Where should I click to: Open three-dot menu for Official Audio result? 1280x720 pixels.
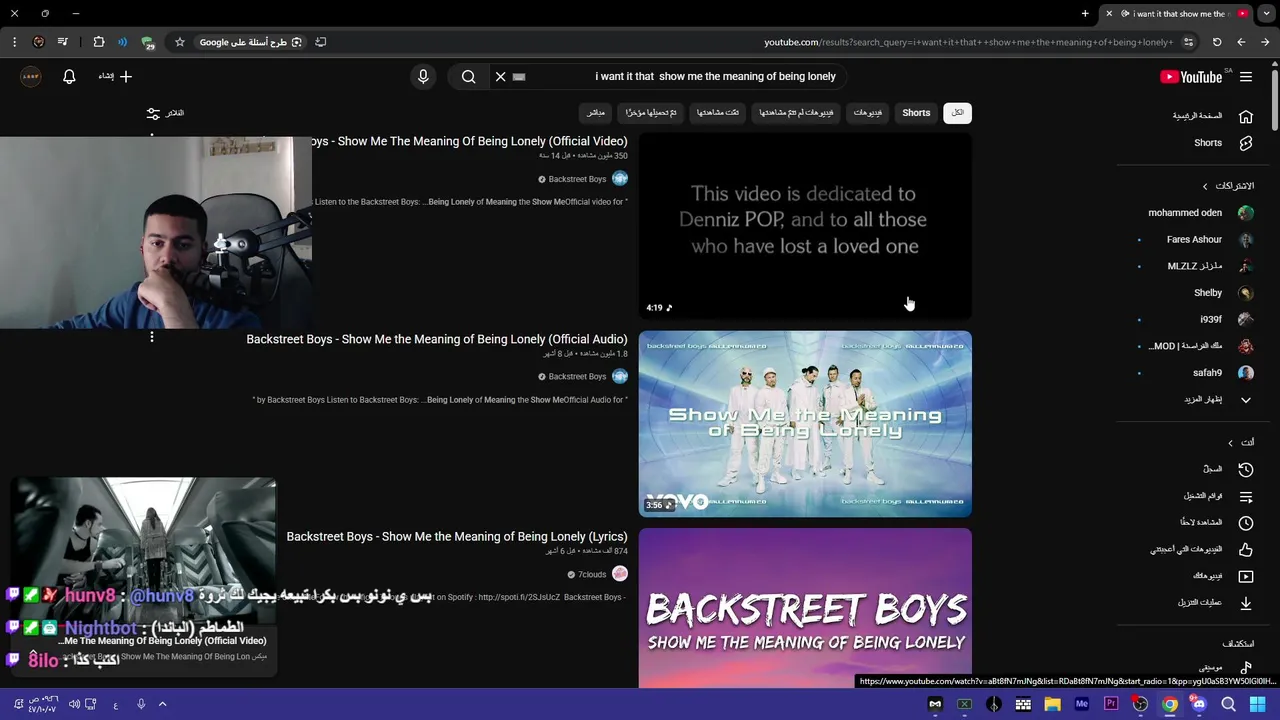point(152,337)
